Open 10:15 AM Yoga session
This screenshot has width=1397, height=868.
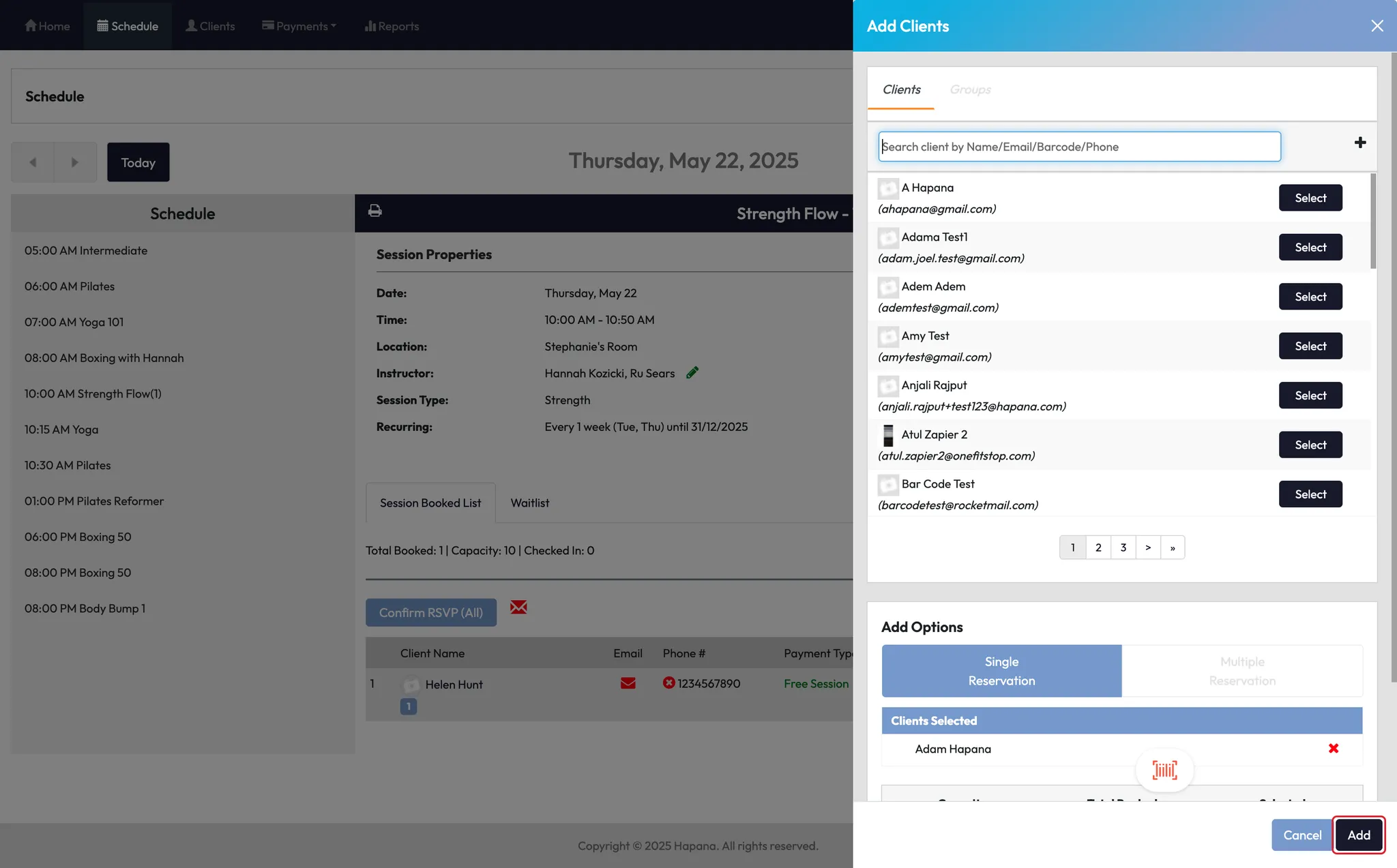61,430
